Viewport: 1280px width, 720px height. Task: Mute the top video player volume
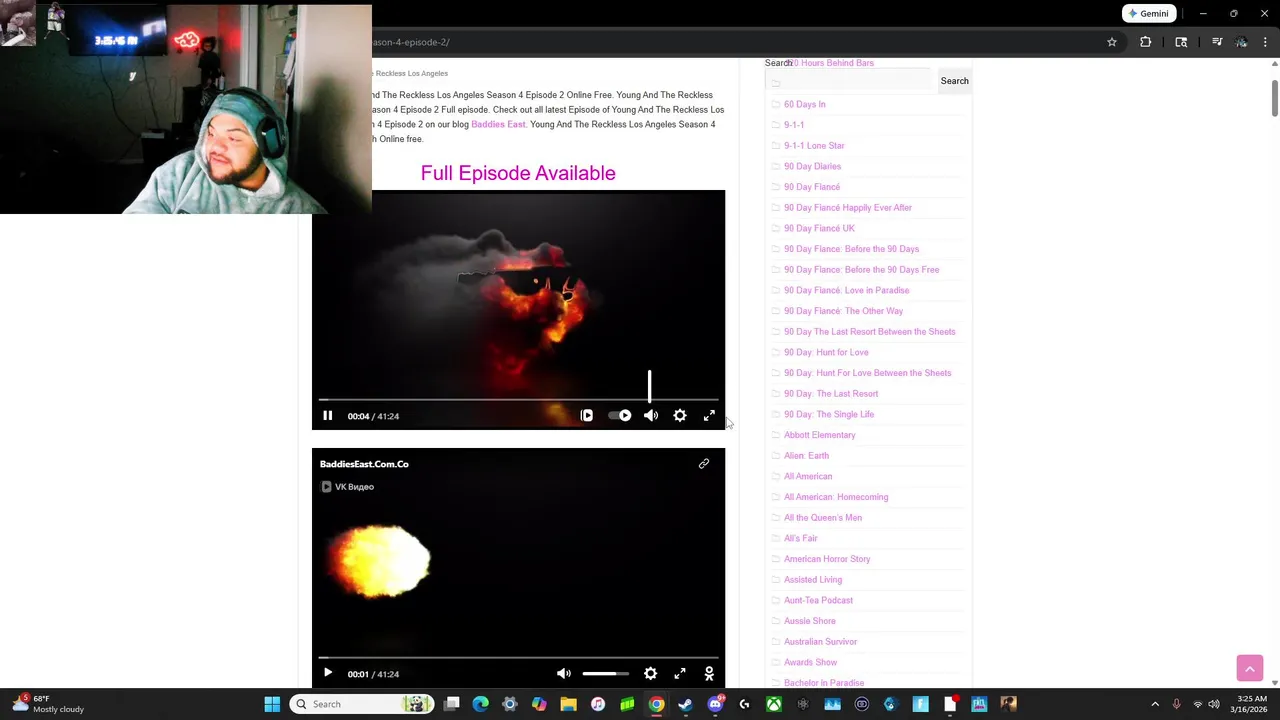coord(651,416)
